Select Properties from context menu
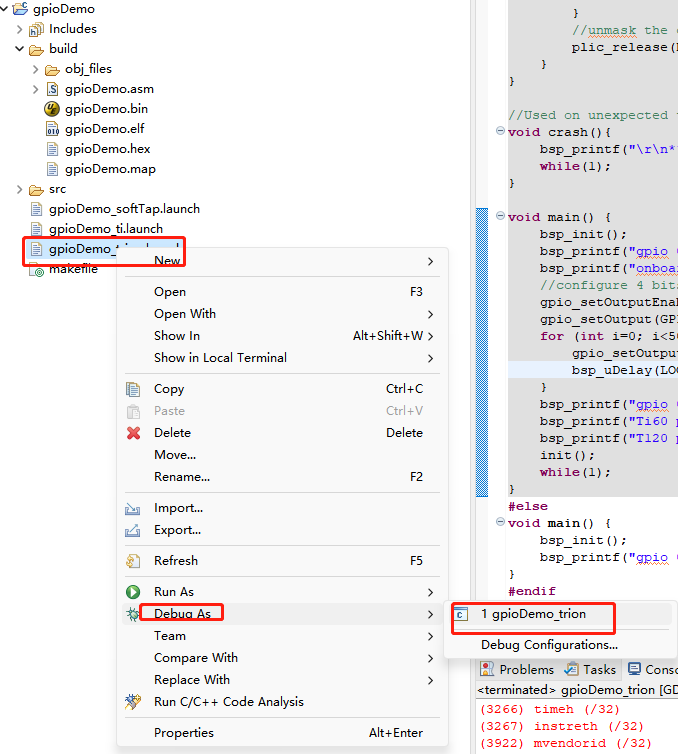 [x=182, y=733]
